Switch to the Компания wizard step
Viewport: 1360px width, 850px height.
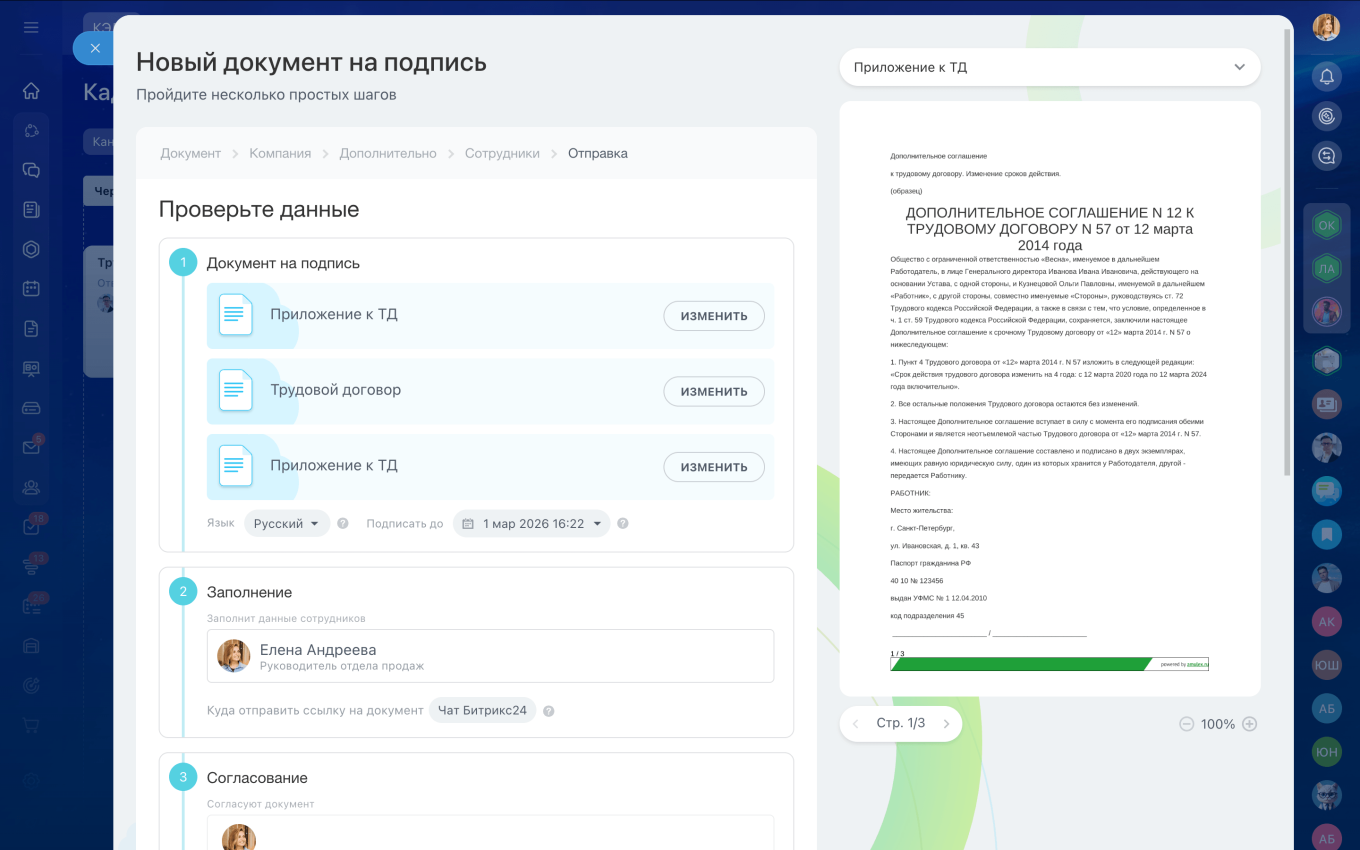(280, 153)
